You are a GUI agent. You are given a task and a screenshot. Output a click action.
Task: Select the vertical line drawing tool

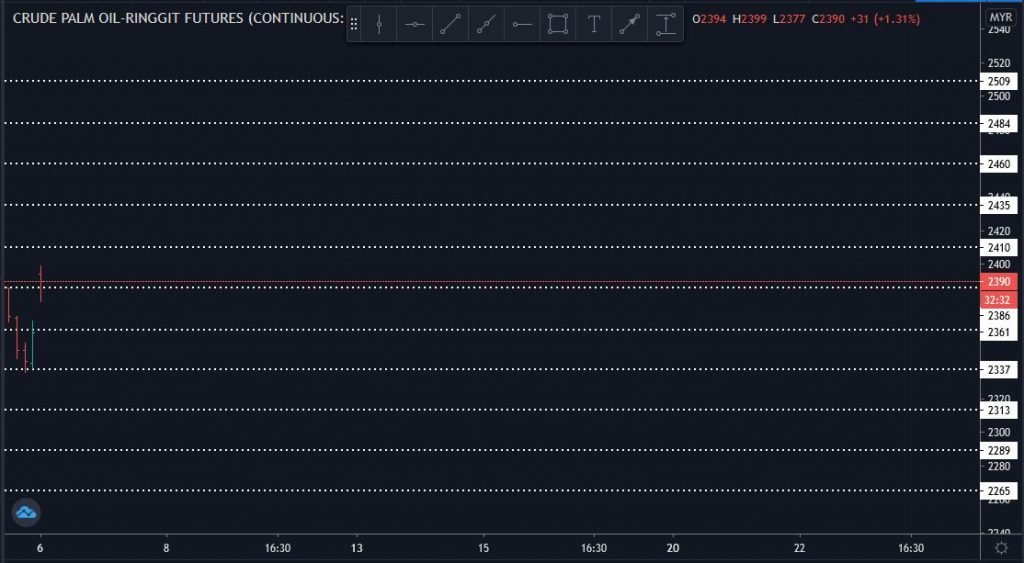379,25
